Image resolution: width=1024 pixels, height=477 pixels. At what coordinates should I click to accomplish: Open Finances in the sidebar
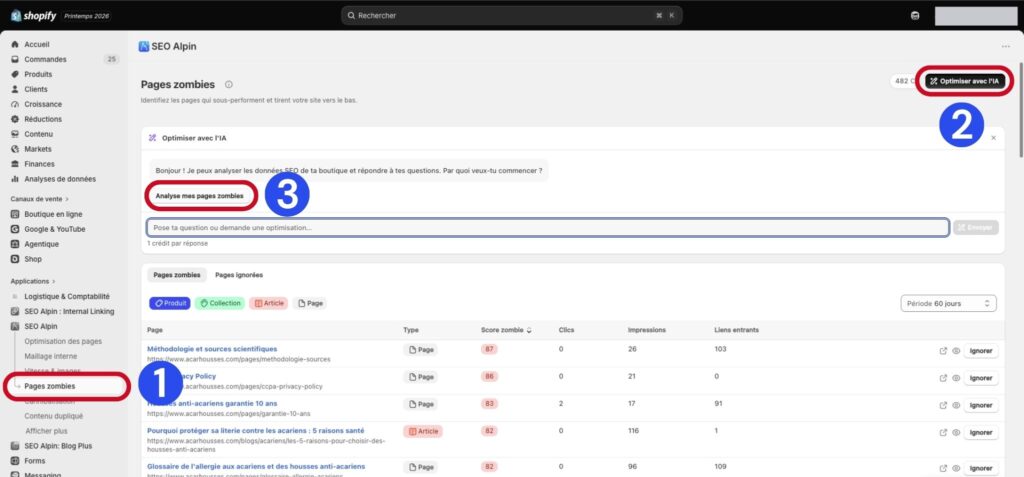[39, 164]
